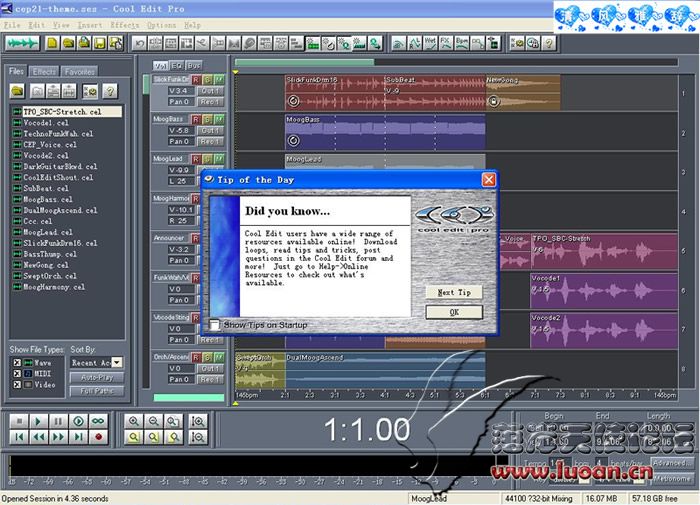Image resolution: width=700 pixels, height=505 pixels.
Task: Click the Bpm tempo toolbar icon
Action: 462,43
